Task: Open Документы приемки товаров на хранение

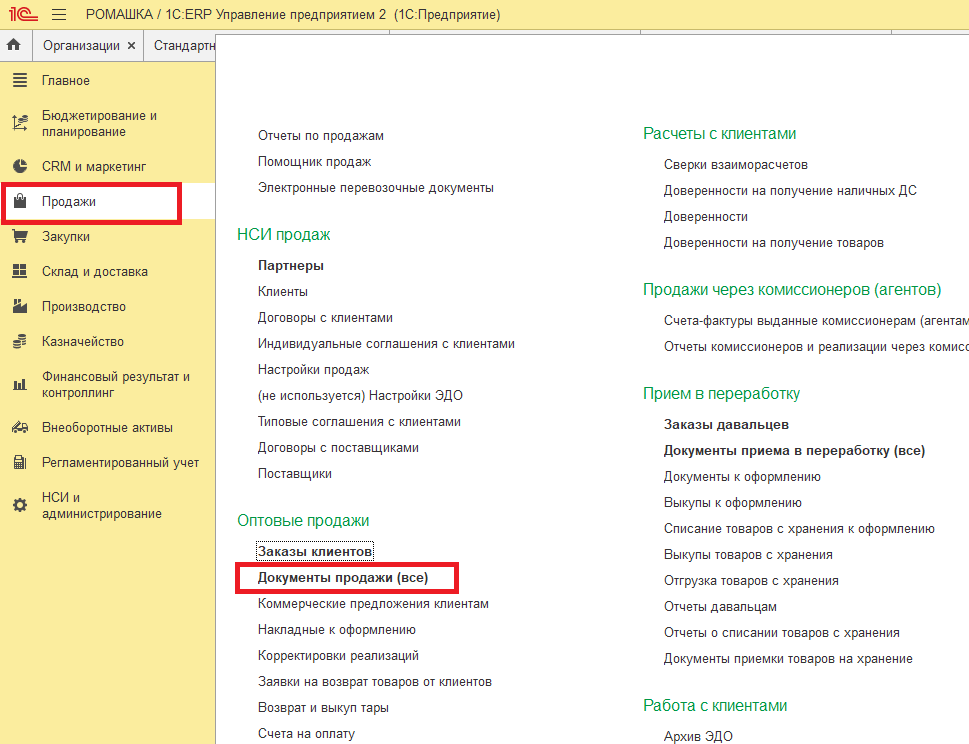Action: [x=788, y=659]
